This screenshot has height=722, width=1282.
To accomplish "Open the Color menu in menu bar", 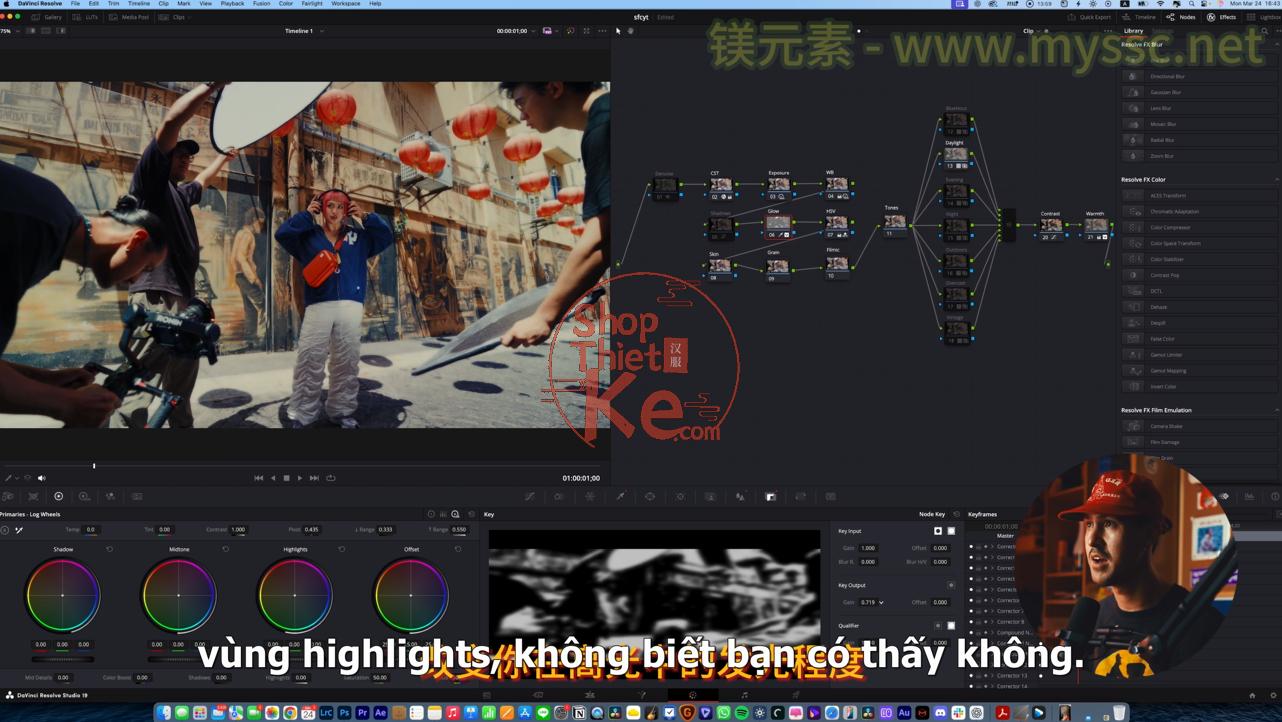I will click(x=285, y=4).
